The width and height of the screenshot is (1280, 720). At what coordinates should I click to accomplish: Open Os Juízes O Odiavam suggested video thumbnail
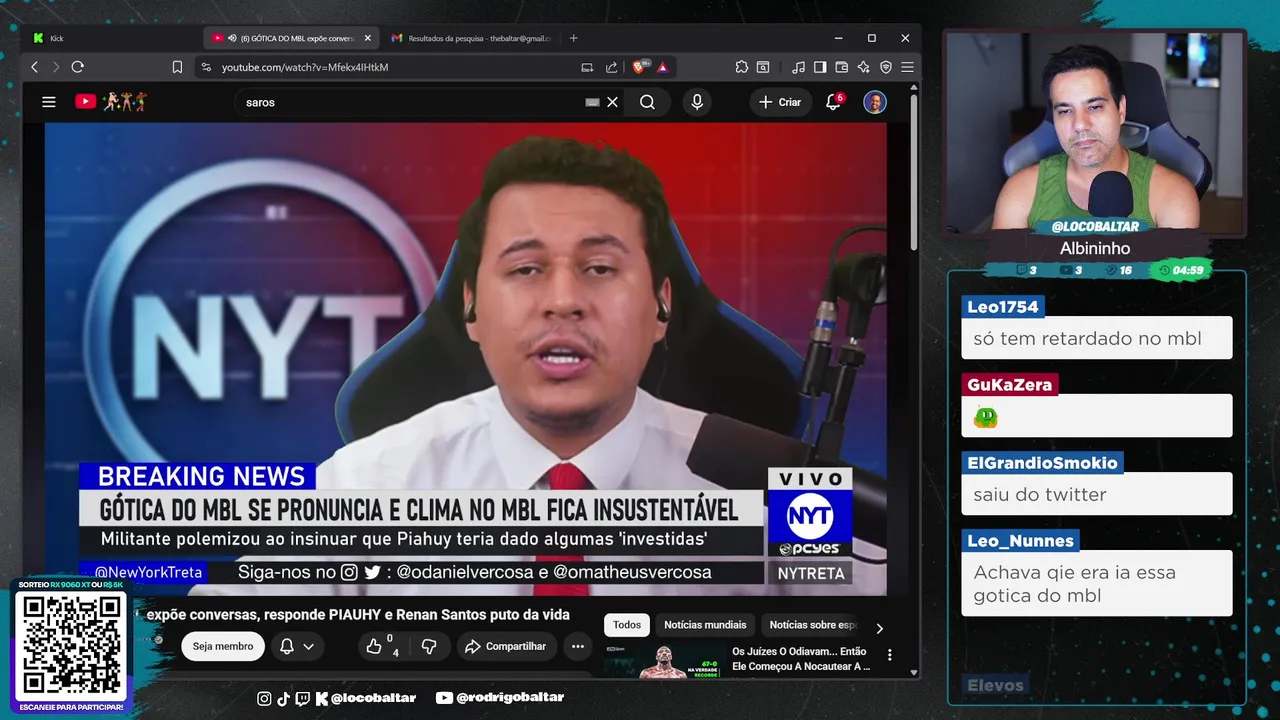[x=663, y=661]
